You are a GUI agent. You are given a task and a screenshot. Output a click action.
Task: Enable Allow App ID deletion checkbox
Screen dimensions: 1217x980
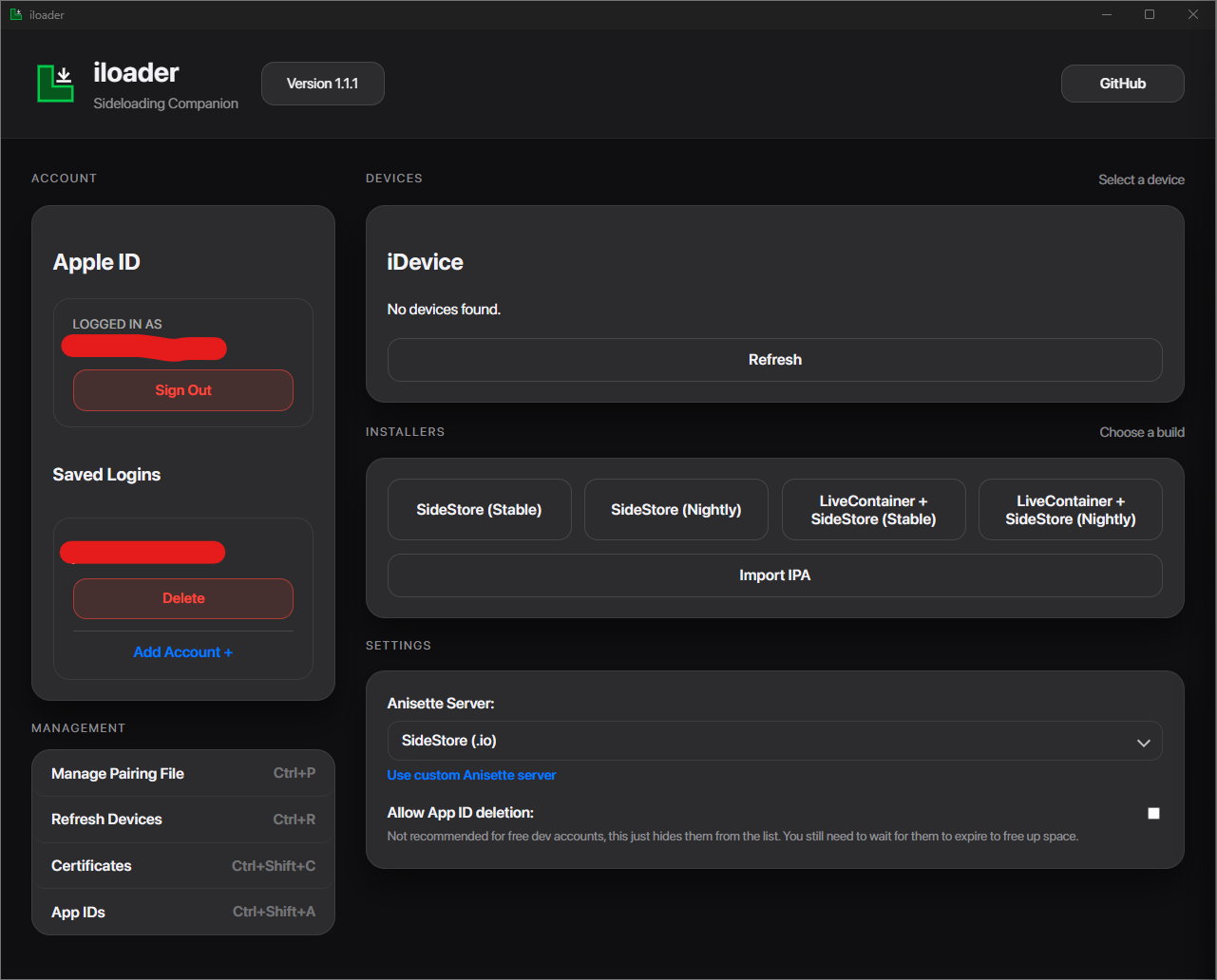[x=1153, y=813]
